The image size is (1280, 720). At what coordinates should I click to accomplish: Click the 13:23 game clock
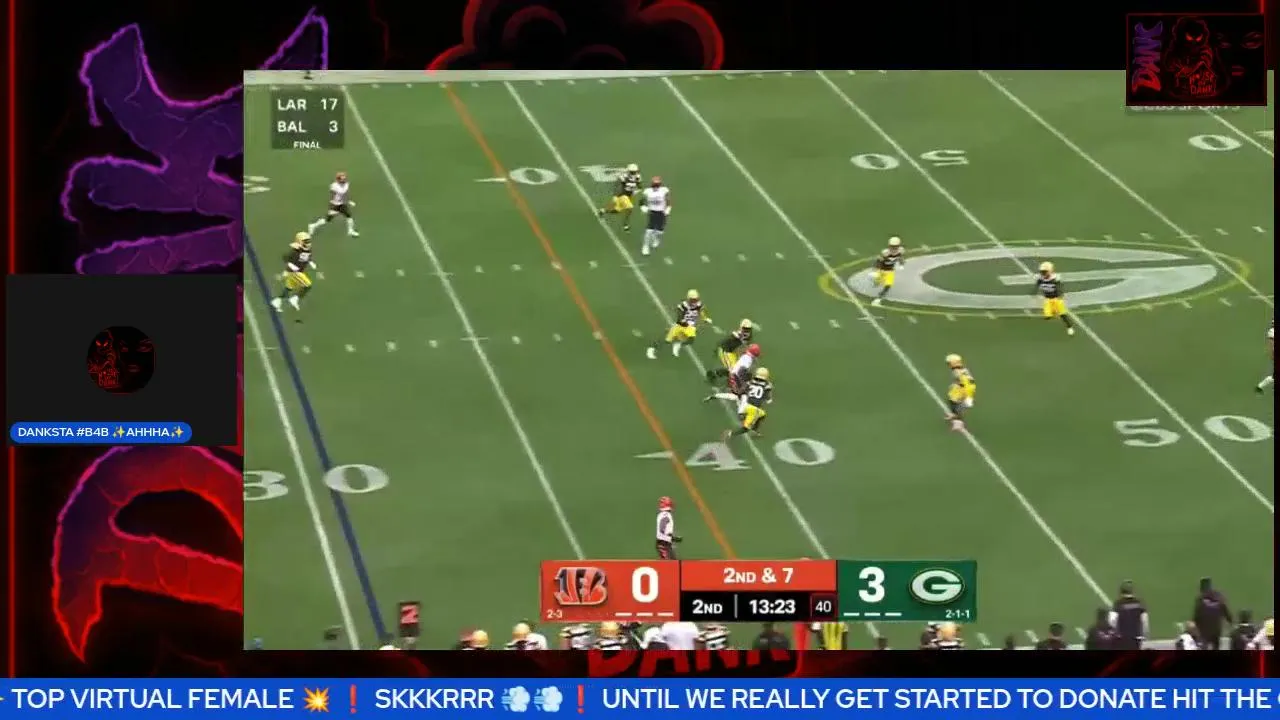coord(772,607)
